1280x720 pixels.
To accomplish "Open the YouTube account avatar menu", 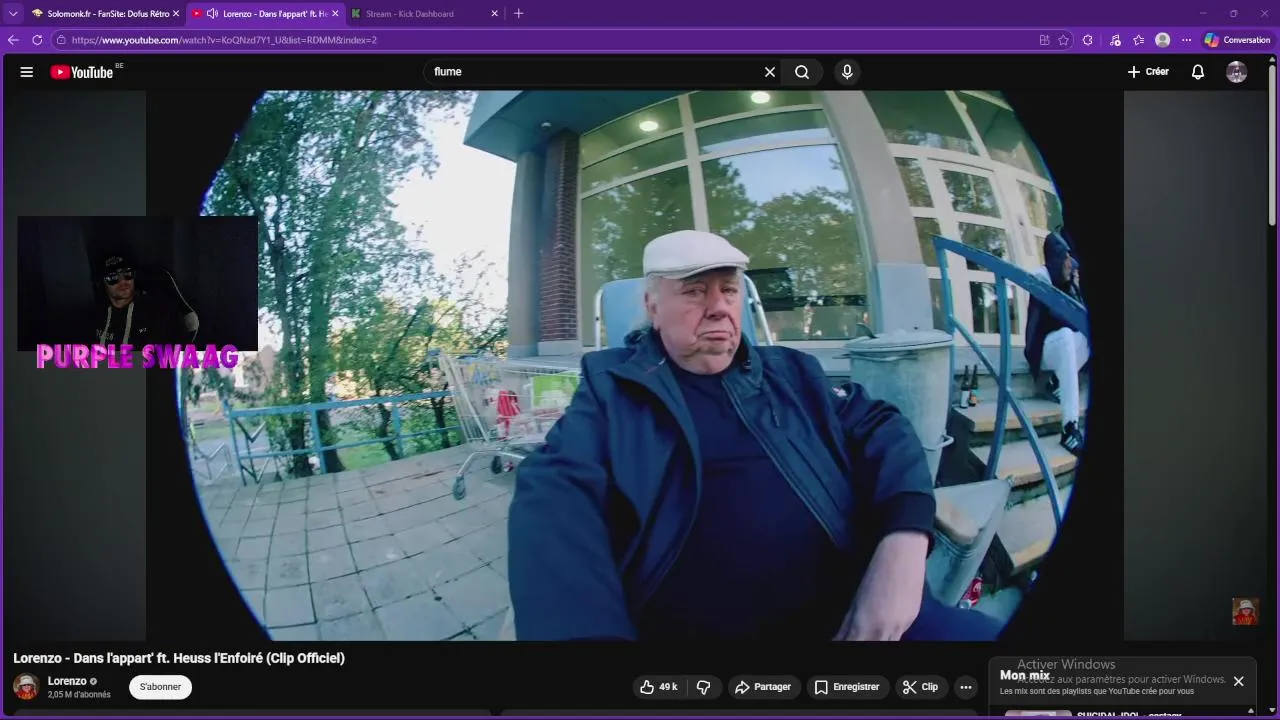I will tap(1237, 72).
